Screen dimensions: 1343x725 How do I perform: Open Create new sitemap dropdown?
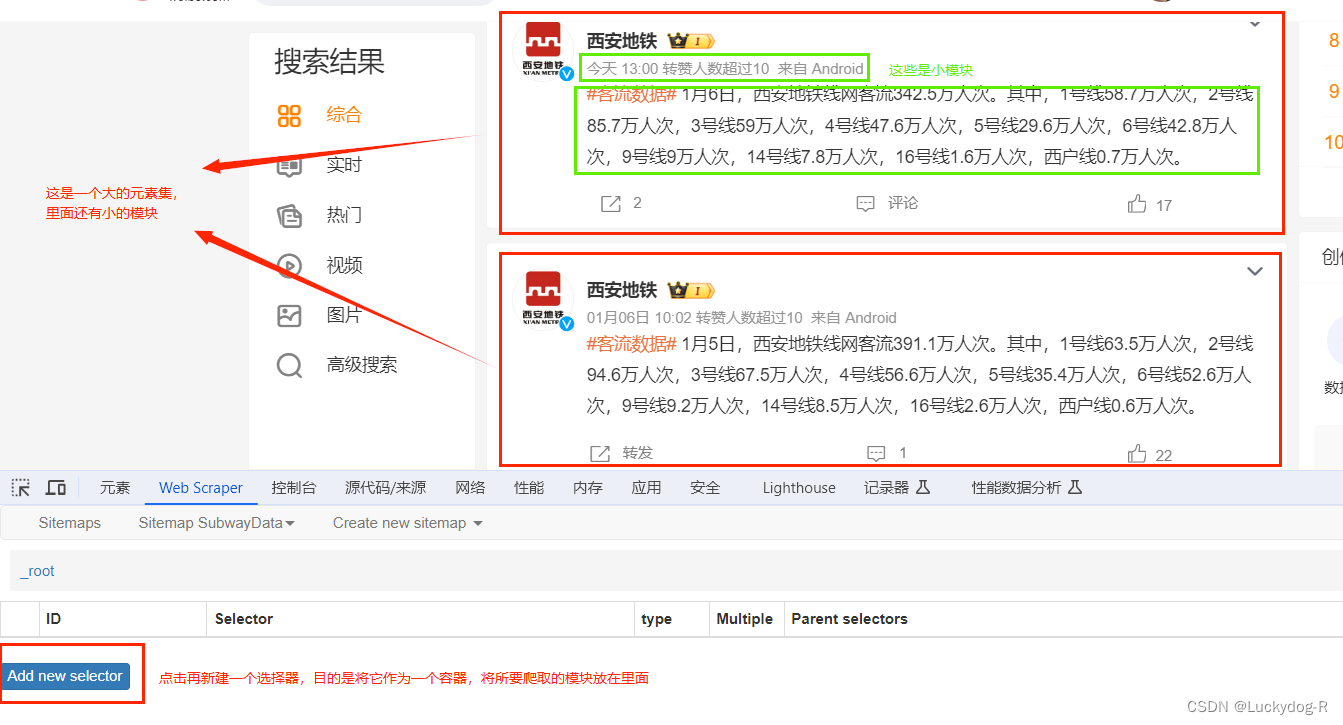pyautogui.click(x=408, y=523)
